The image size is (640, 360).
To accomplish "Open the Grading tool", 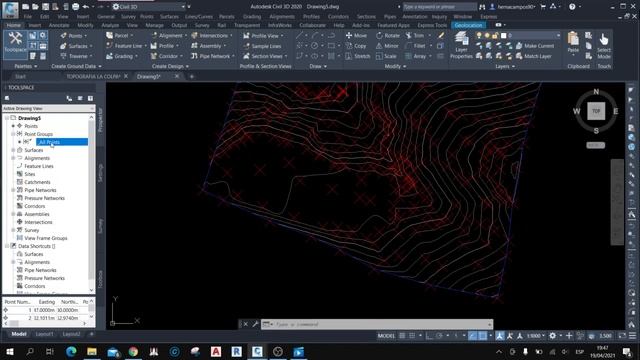I will [x=122, y=56].
